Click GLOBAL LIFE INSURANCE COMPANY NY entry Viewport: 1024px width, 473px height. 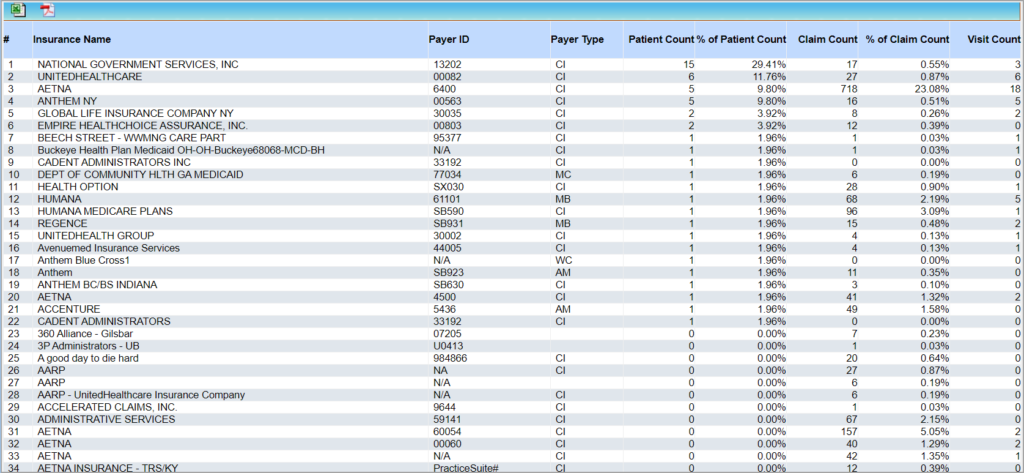pos(135,113)
